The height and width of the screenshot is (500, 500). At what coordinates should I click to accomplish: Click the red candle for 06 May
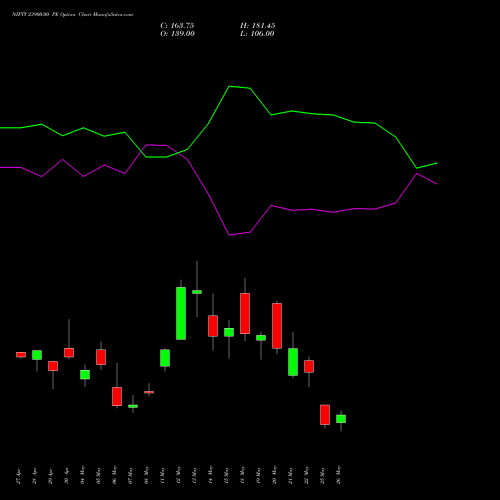point(117,396)
